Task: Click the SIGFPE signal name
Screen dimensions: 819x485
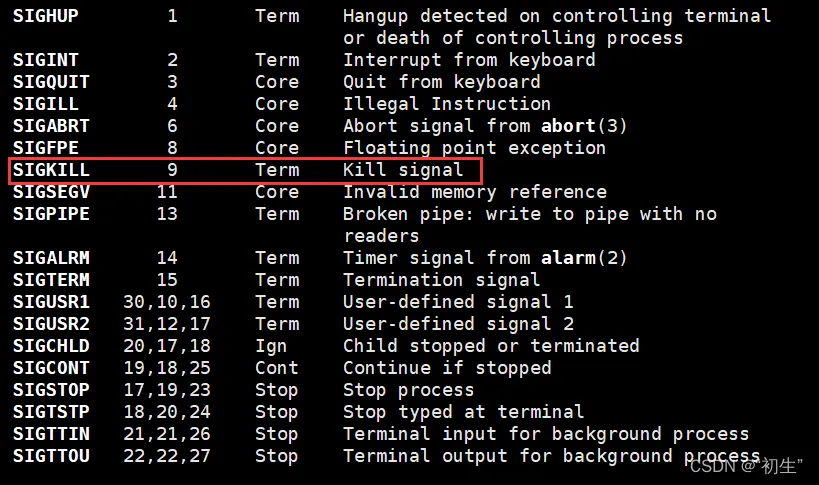Action: 45,148
